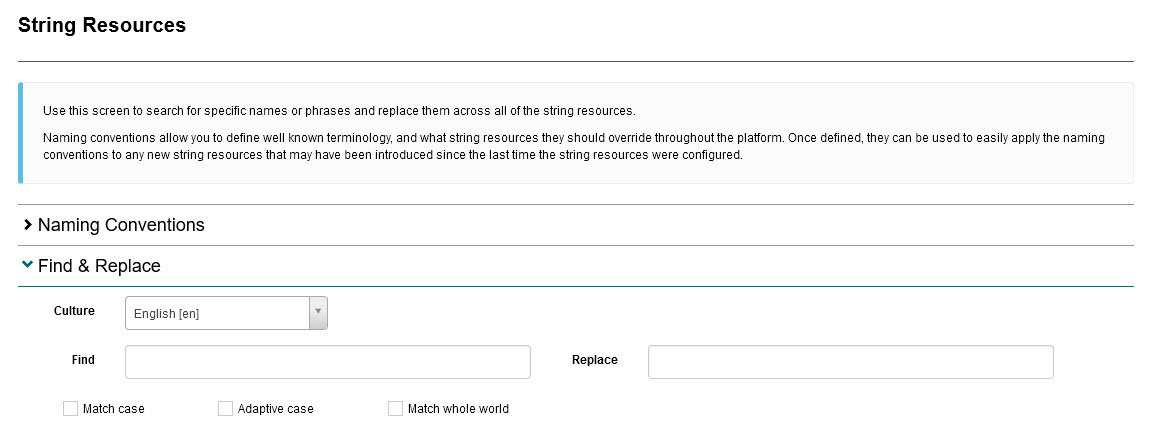Toggle the Find & Replace section heading
Viewport: 1149px width, 447px height.
[x=99, y=266]
